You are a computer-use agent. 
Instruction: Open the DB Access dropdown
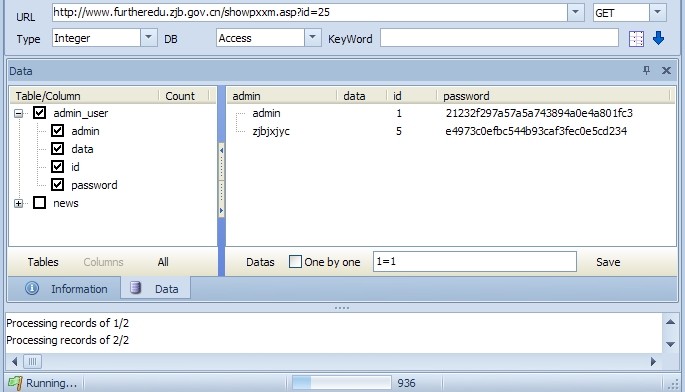pyautogui.click(x=312, y=38)
